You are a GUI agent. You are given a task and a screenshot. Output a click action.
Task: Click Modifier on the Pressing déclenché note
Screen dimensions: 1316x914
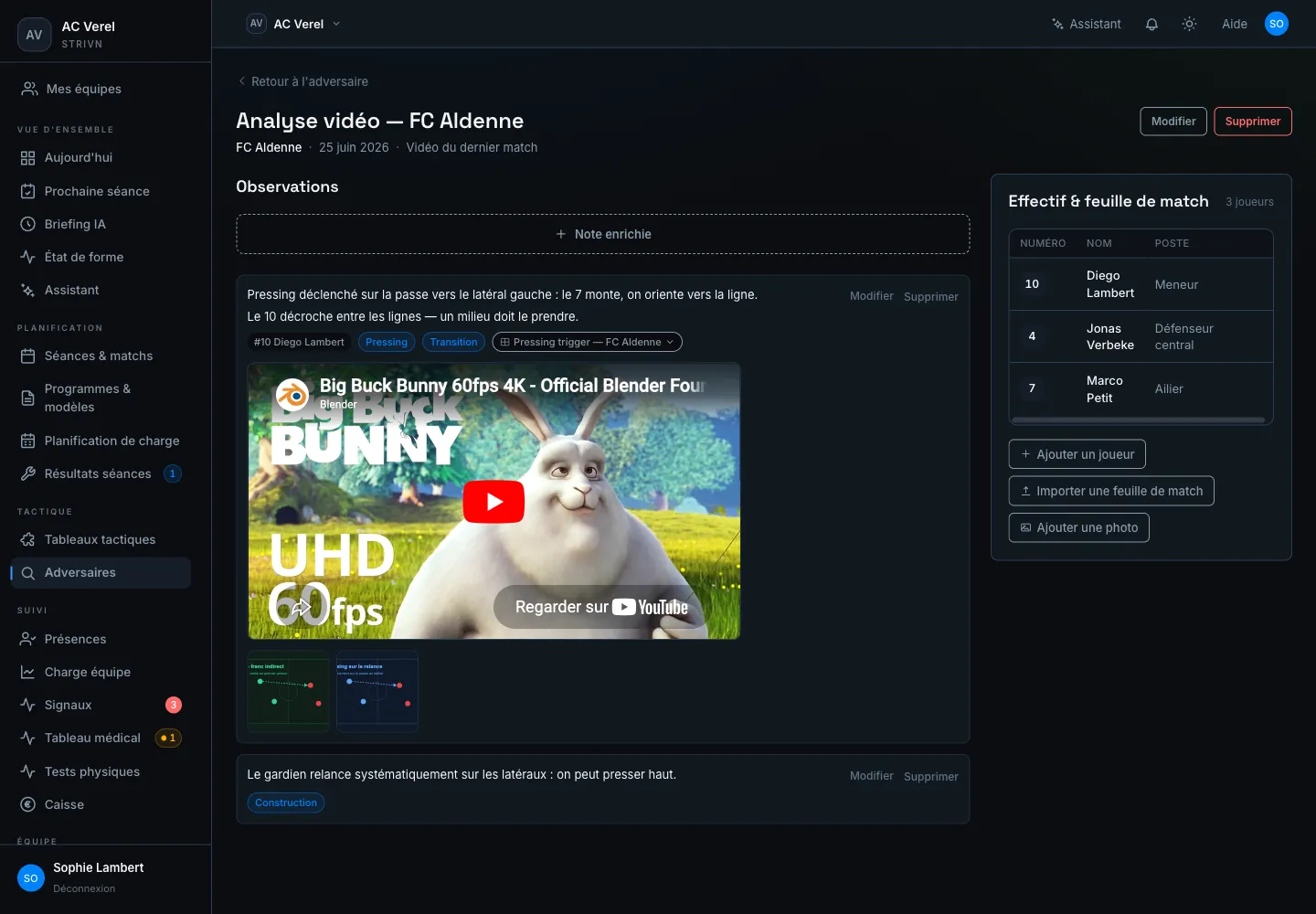pos(872,296)
